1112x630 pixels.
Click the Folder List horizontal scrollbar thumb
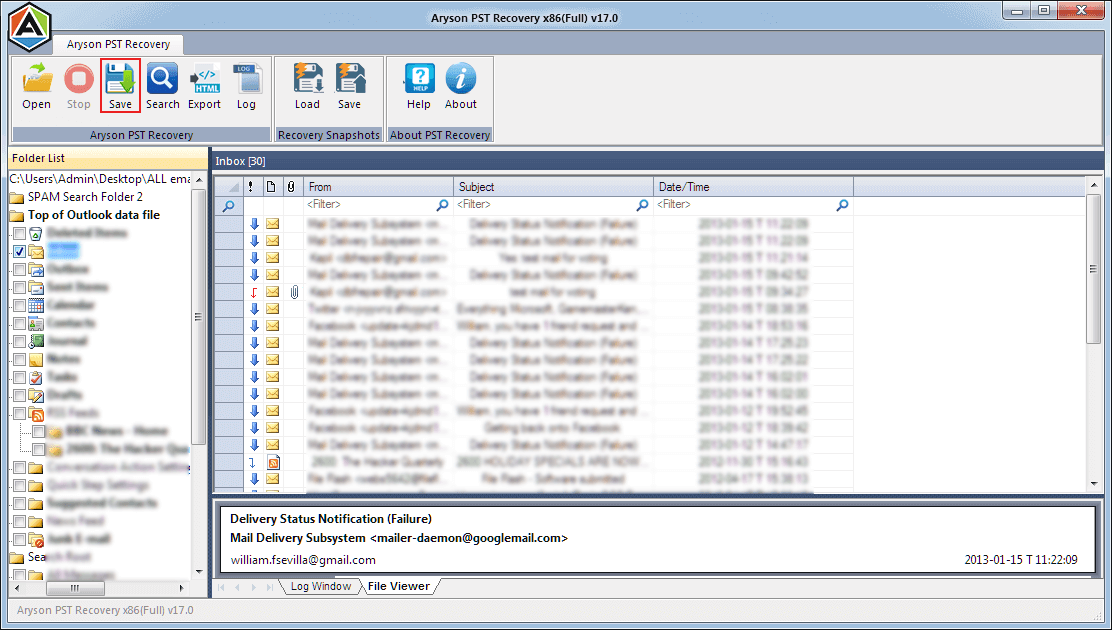[x=75, y=588]
